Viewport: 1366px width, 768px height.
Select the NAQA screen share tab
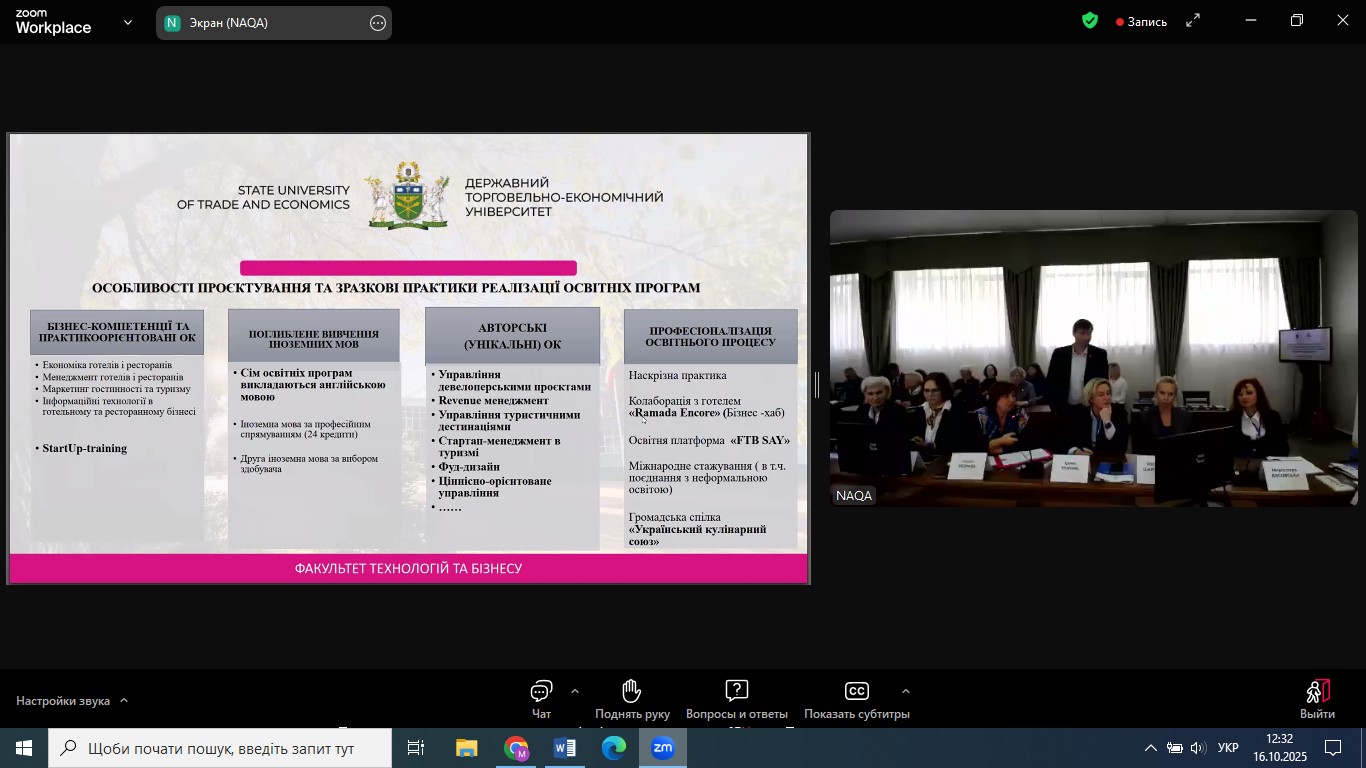260,23
